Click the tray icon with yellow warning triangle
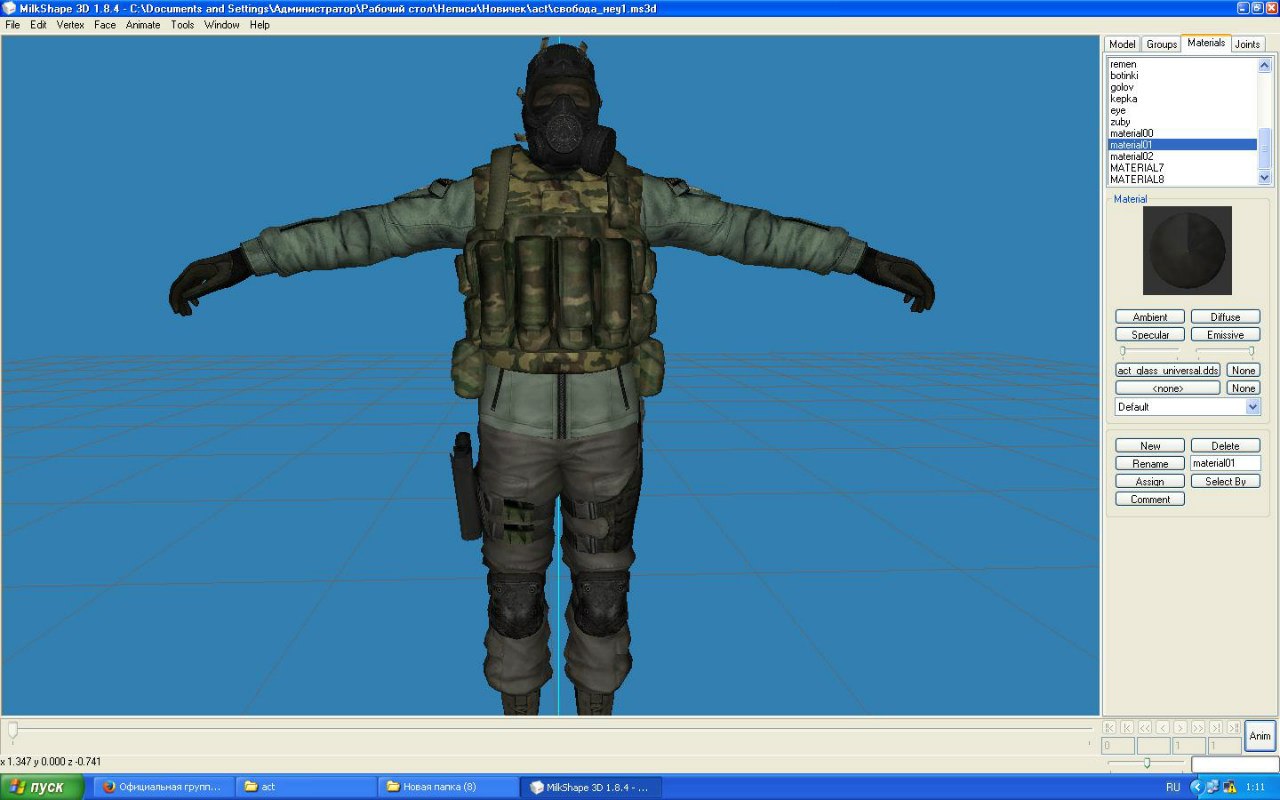Image resolution: width=1280 pixels, height=800 pixels. click(1229, 787)
